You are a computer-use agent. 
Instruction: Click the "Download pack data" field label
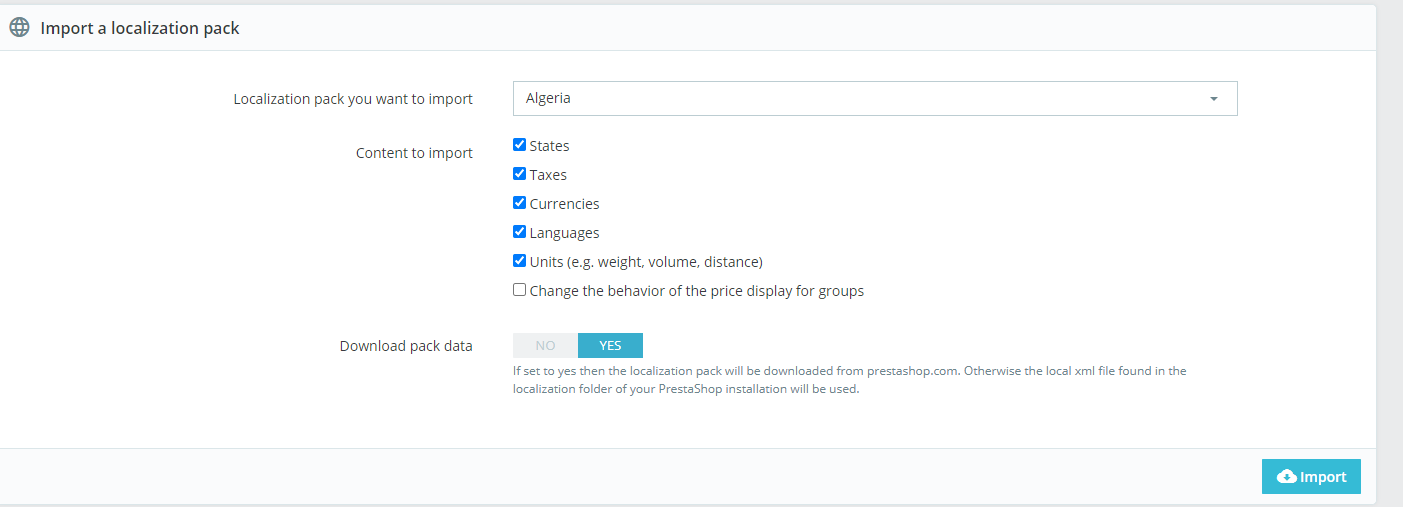(x=406, y=346)
